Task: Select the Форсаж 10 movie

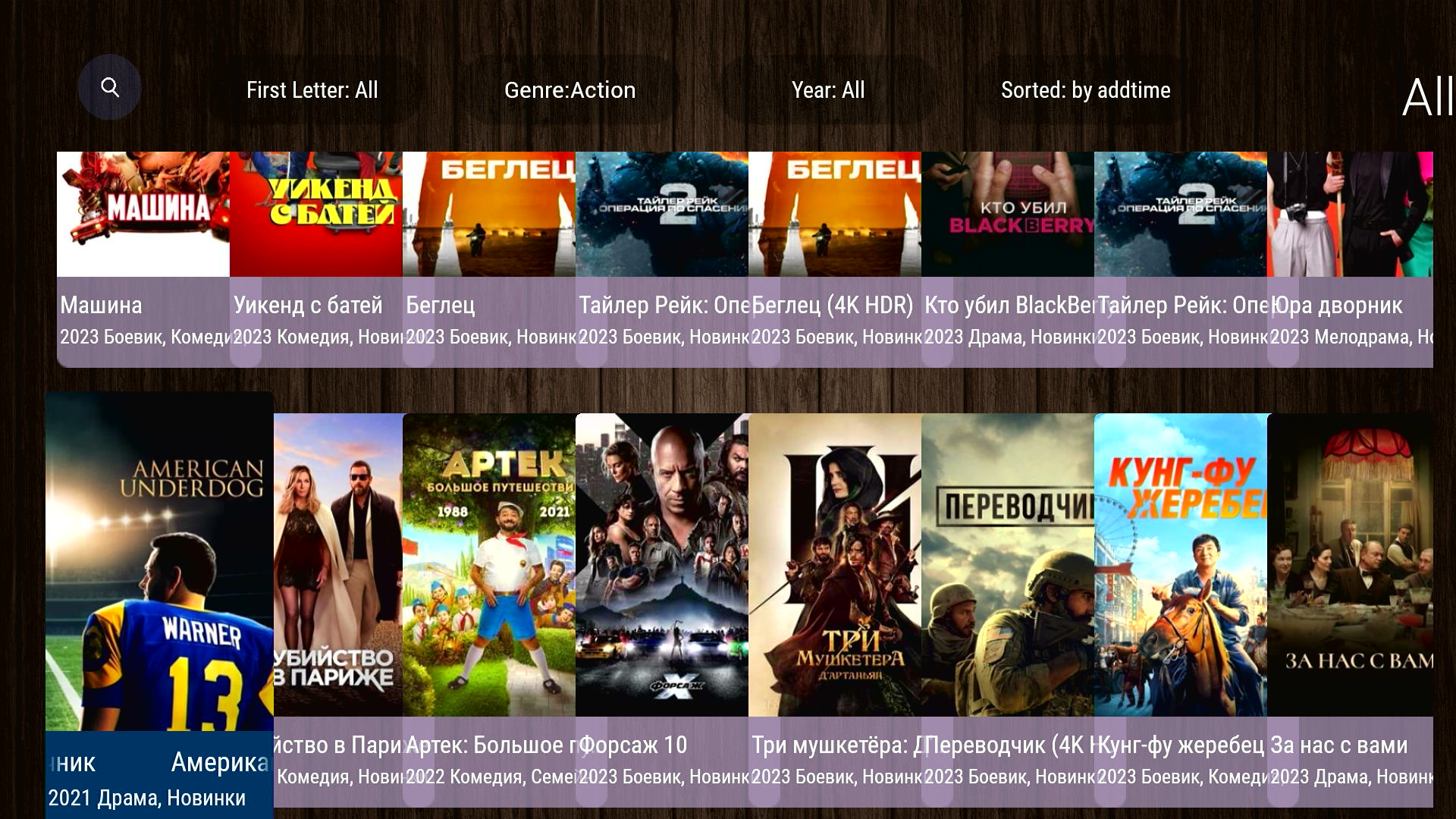Action: [x=662, y=610]
